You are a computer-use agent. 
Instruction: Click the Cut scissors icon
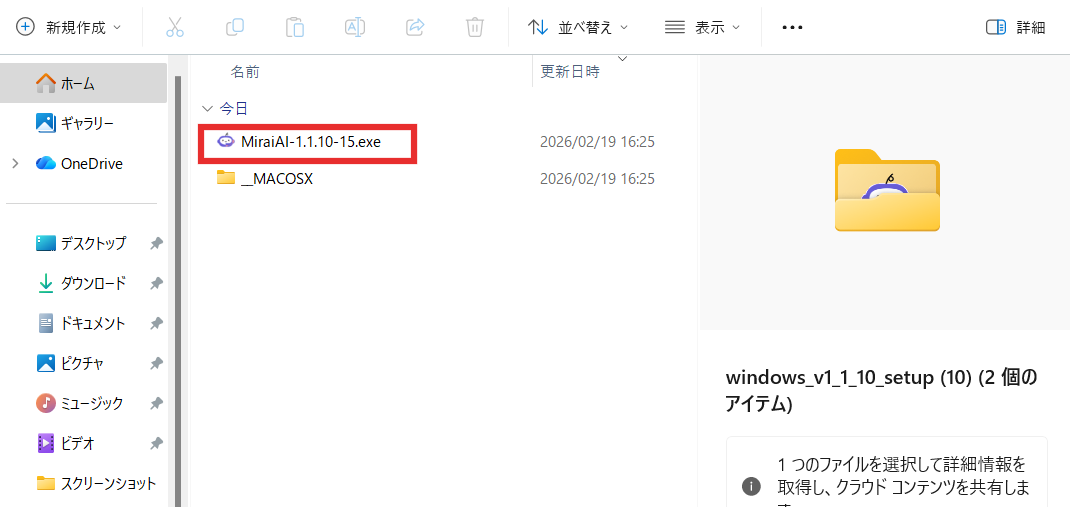(x=175, y=27)
